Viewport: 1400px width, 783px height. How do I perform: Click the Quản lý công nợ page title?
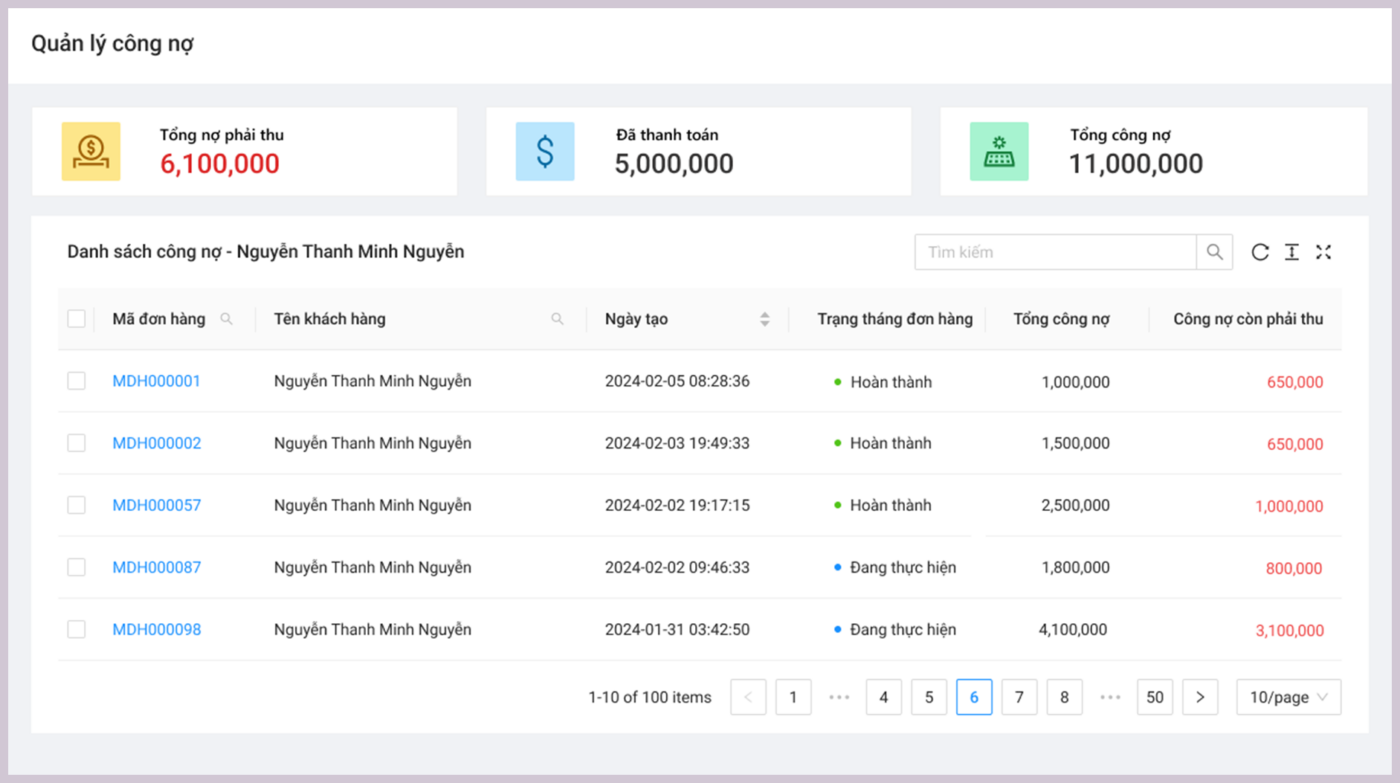112,44
